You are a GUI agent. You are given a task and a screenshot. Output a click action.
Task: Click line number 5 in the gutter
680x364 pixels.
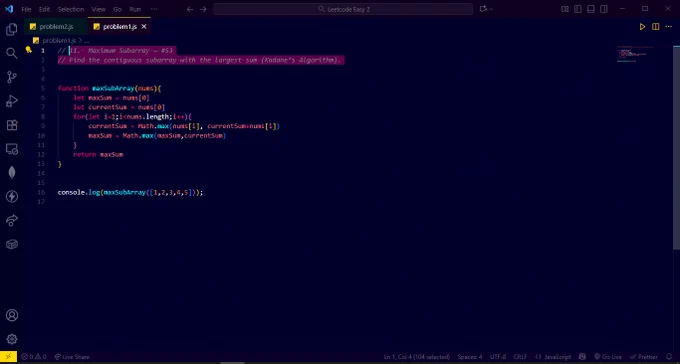click(x=43, y=88)
